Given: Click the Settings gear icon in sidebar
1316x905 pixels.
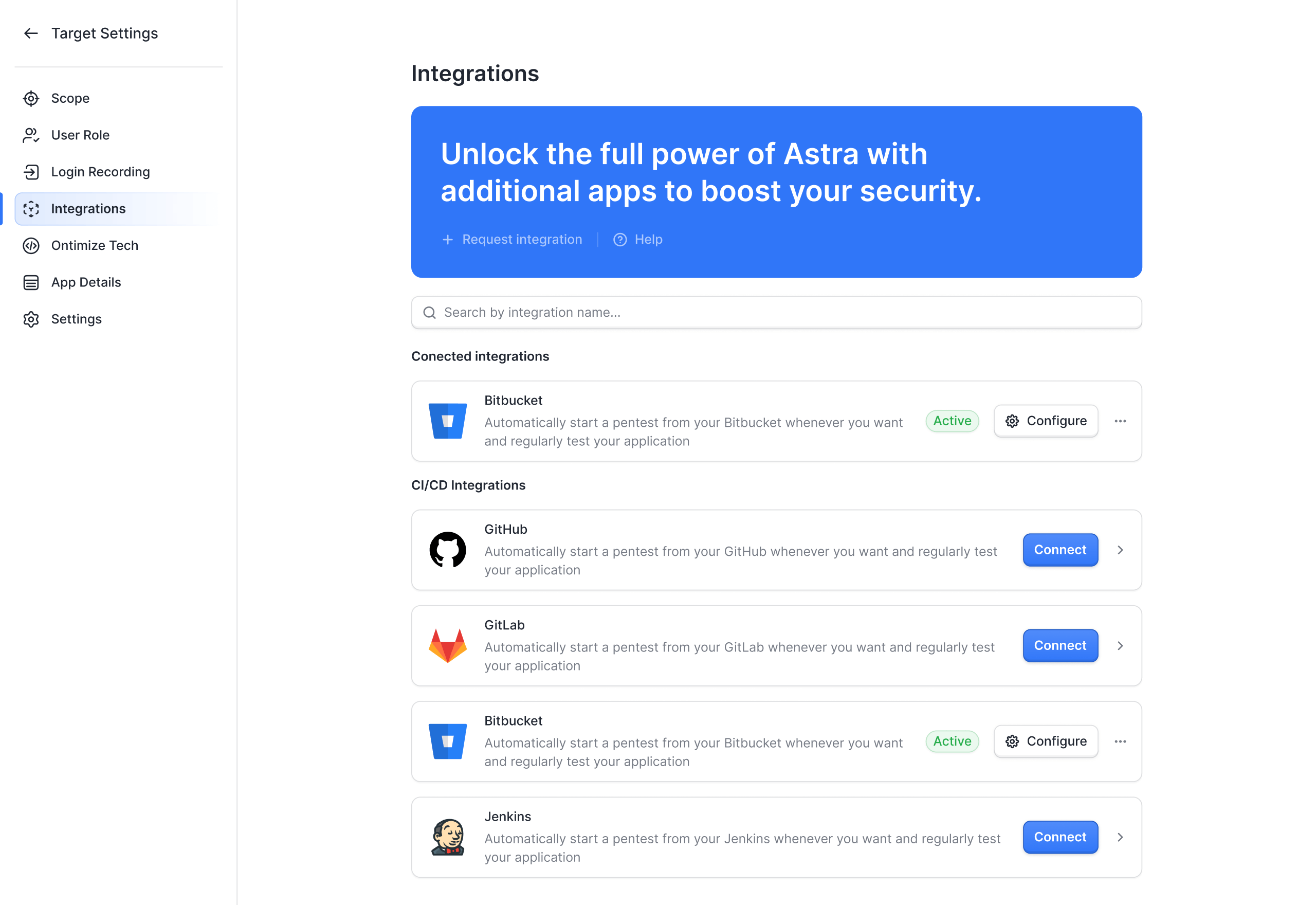Looking at the screenshot, I should click(x=31, y=319).
